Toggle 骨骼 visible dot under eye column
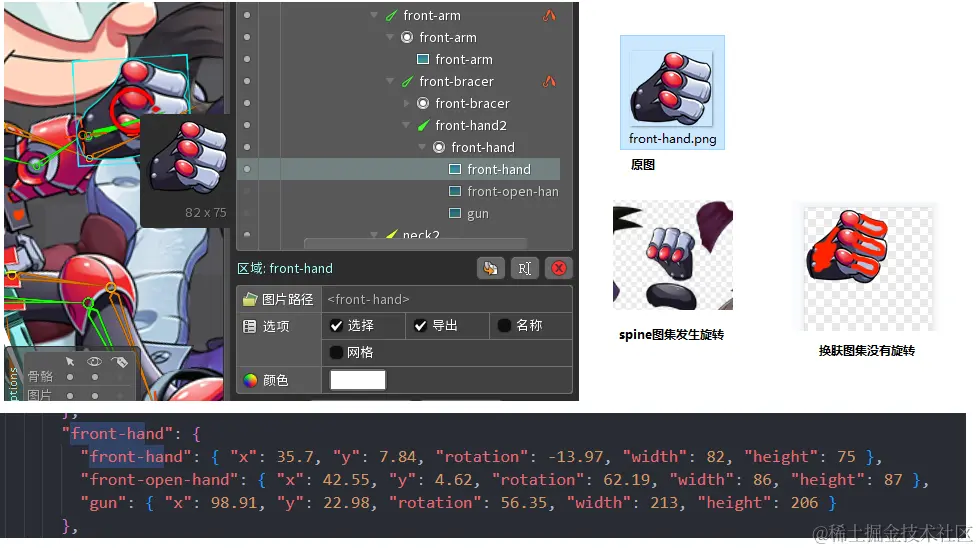The image size is (980, 551). [x=94, y=377]
